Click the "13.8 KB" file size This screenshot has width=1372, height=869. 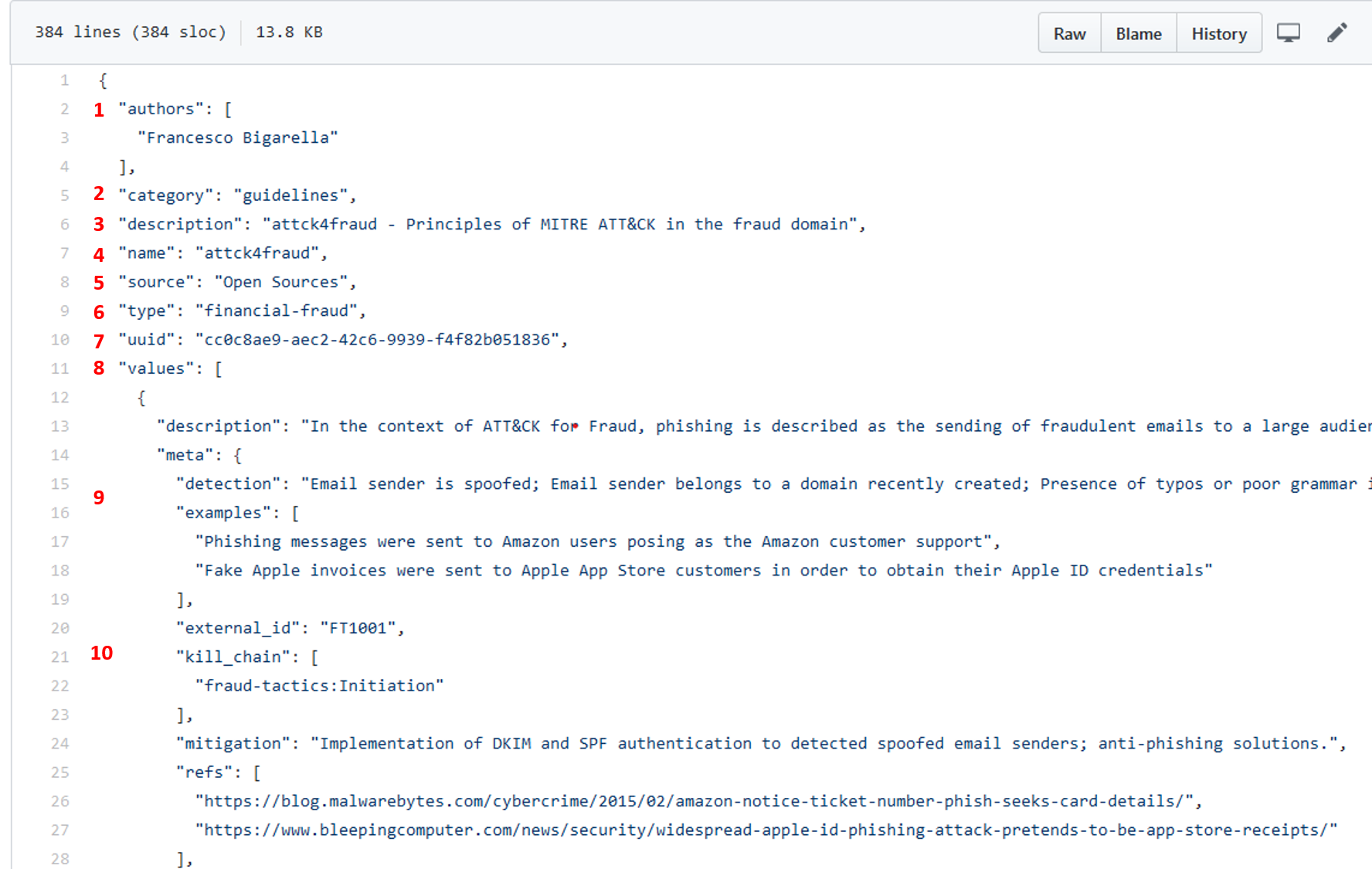289,32
